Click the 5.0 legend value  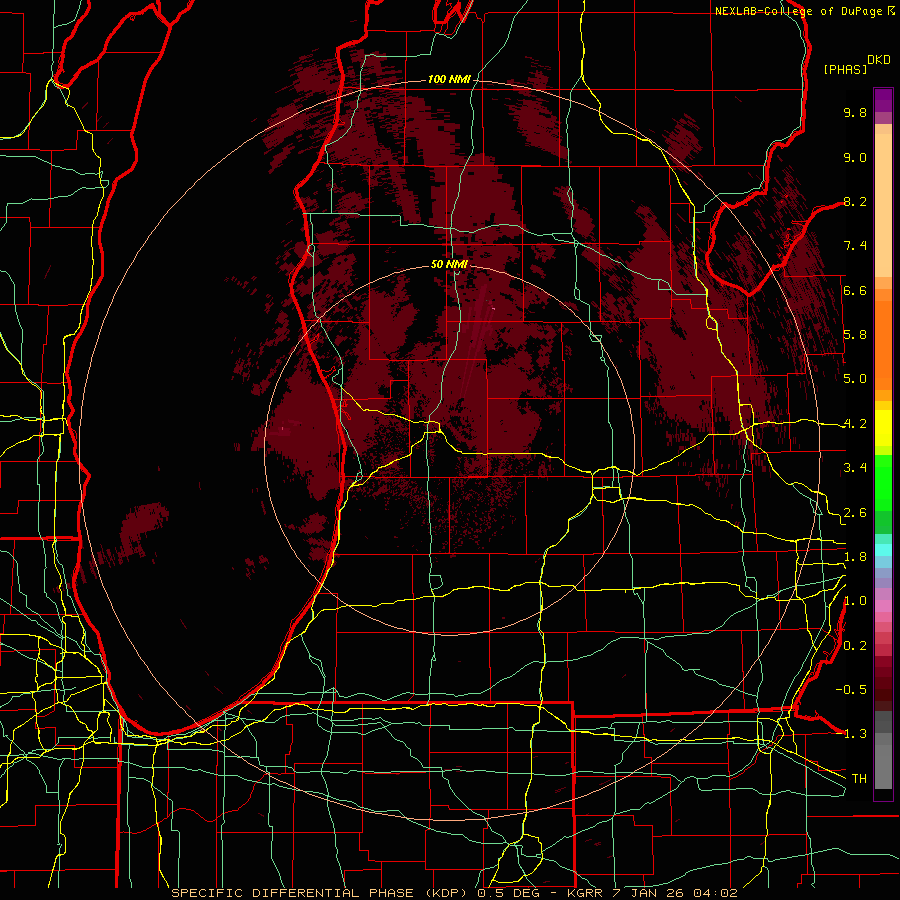(855, 379)
